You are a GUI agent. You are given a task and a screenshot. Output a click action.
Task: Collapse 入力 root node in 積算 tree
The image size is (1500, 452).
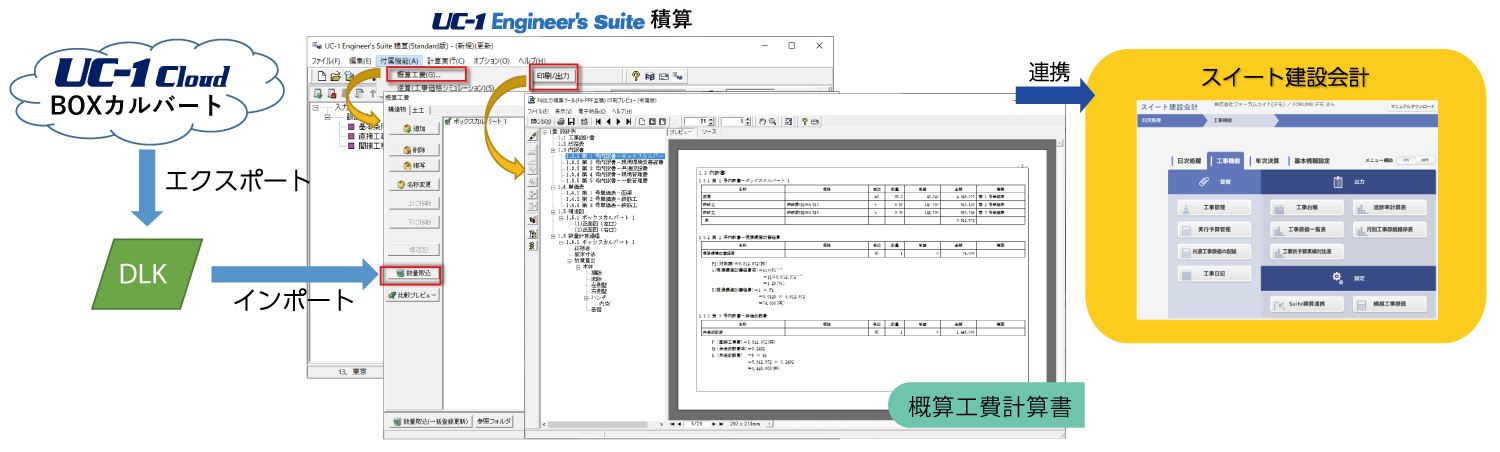[x=317, y=107]
